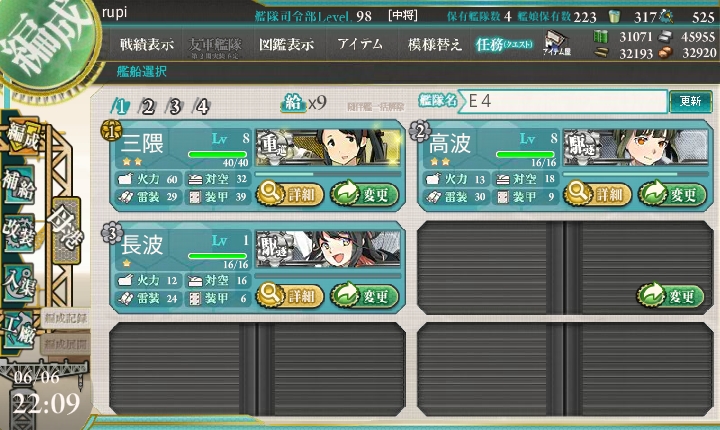Open the 入渠 (Docking) sidebar icon
This screenshot has width=720, height=430.
point(19,283)
